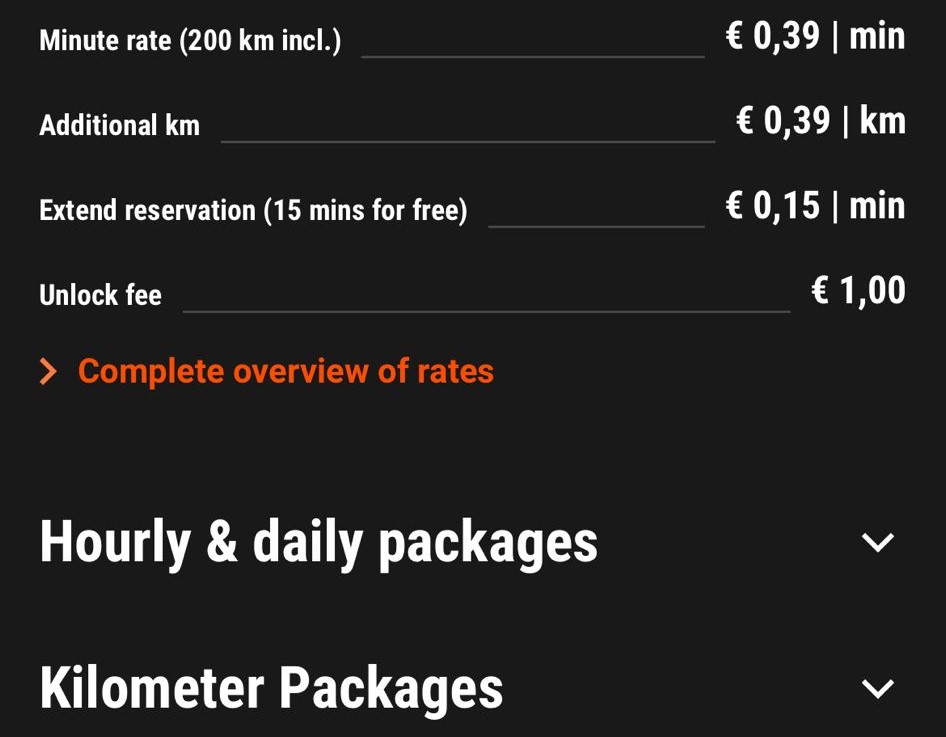Select the Unlock fee label
Screen dimensions: 946x737
click(100, 295)
